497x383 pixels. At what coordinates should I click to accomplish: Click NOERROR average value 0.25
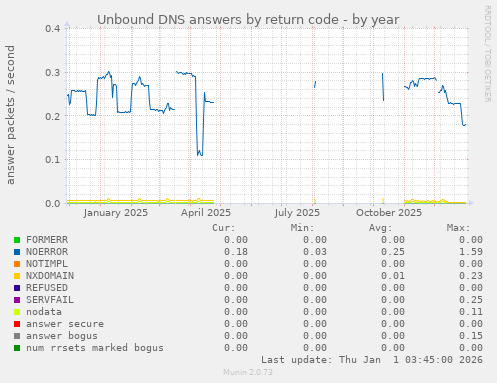[393, 252]
